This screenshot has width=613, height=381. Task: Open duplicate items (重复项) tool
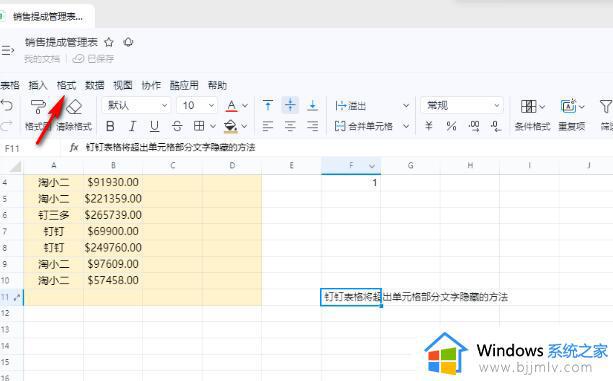[x=572, y=115]
